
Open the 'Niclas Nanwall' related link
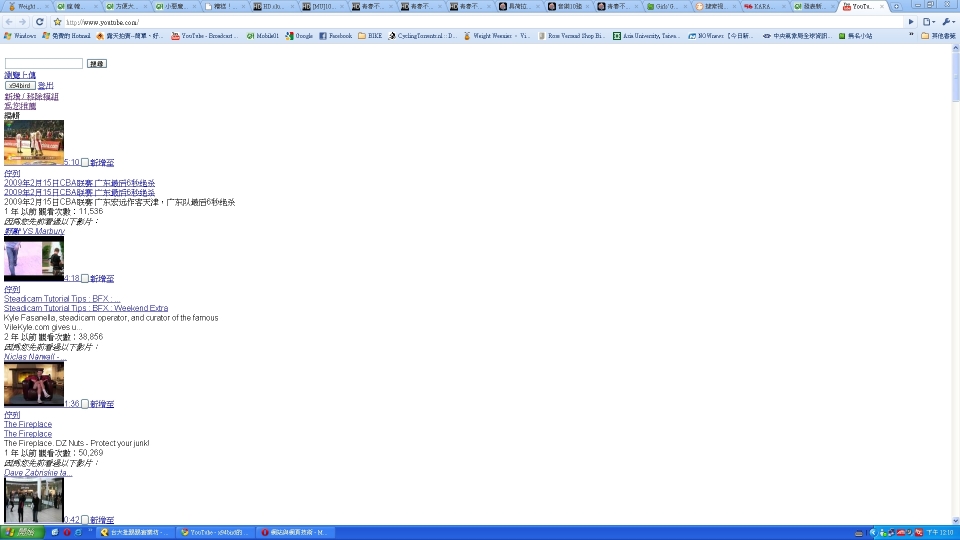pos(35,357)
